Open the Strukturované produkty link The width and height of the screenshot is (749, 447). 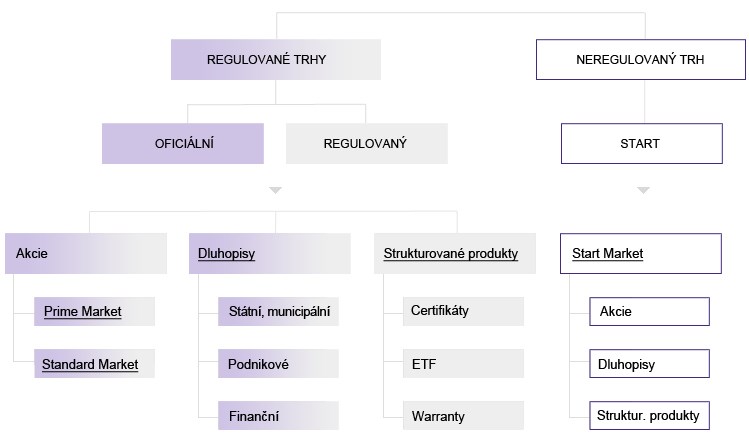click(451, 254)
